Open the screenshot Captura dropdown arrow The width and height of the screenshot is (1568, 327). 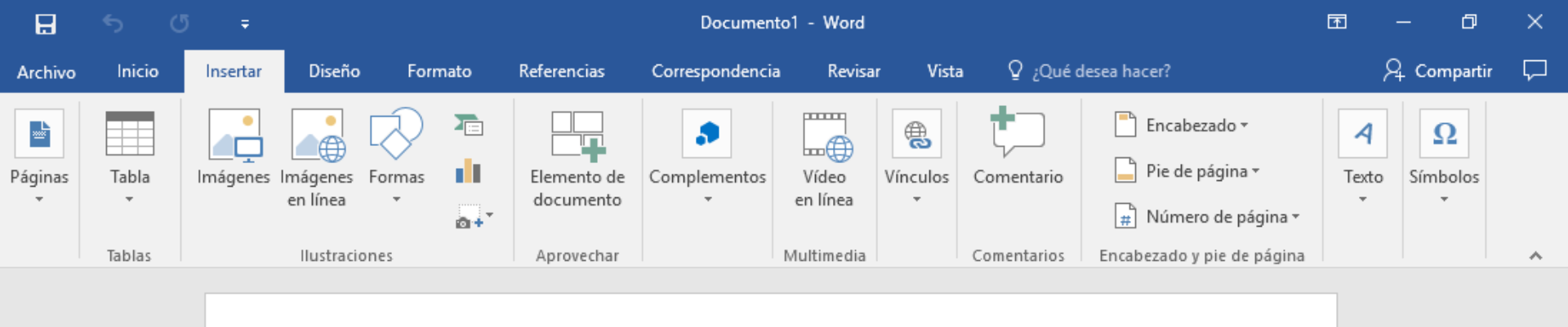[x=489, y=215]
